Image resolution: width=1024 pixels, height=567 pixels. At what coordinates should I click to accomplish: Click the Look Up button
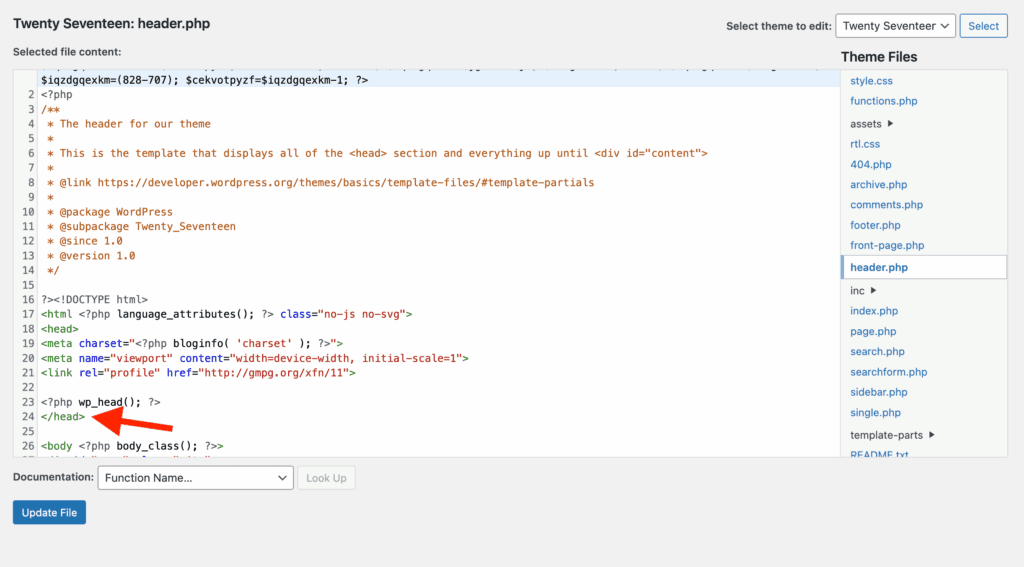pyautogui.click(x=326, y=478)
